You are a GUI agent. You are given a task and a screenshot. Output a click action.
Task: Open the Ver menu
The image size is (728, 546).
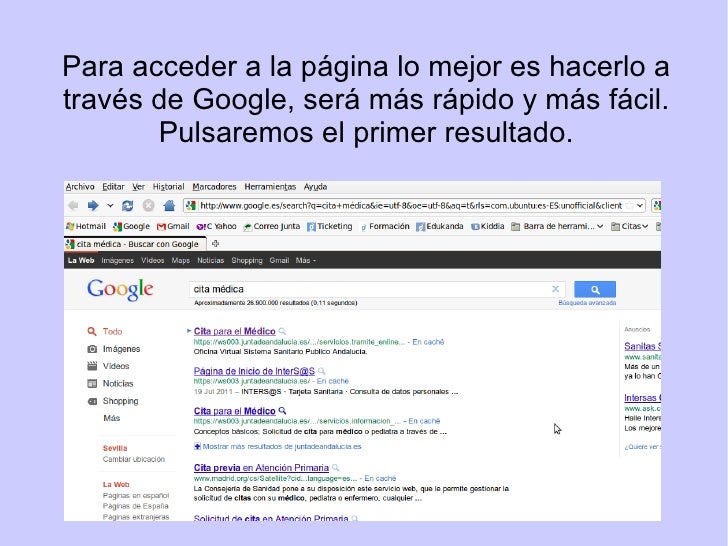pyautogui.click(x=138, y=187)
